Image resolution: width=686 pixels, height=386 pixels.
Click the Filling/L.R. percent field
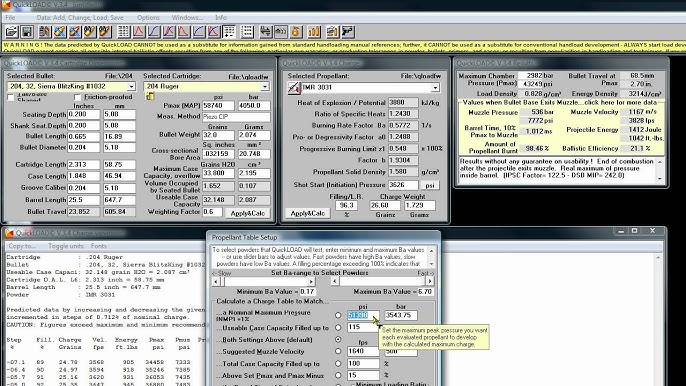[x=346, y=205]
